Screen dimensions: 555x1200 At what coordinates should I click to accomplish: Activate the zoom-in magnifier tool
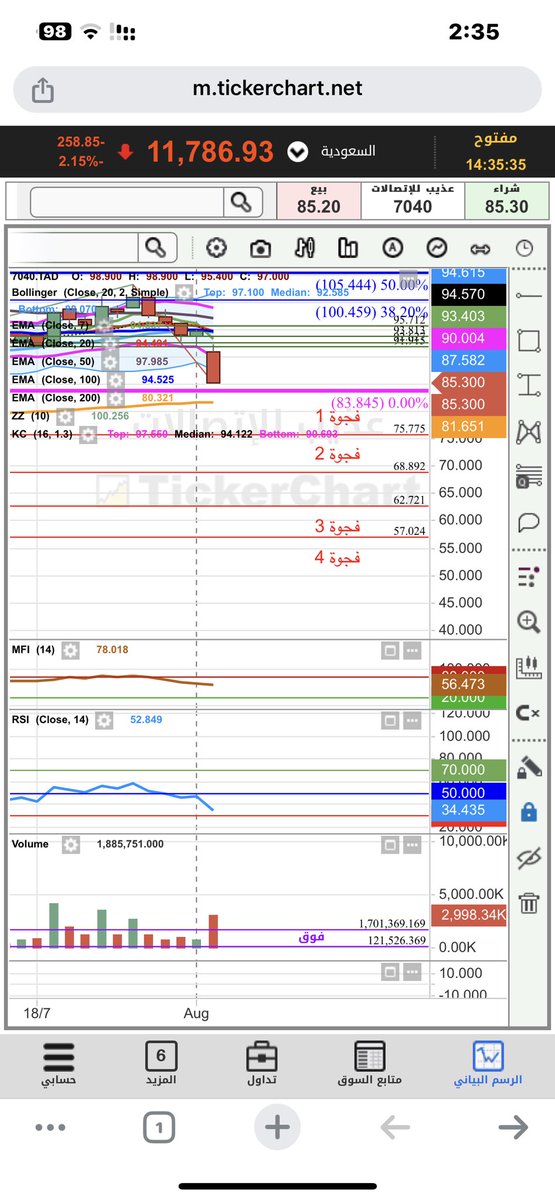(x=529, y=622)
